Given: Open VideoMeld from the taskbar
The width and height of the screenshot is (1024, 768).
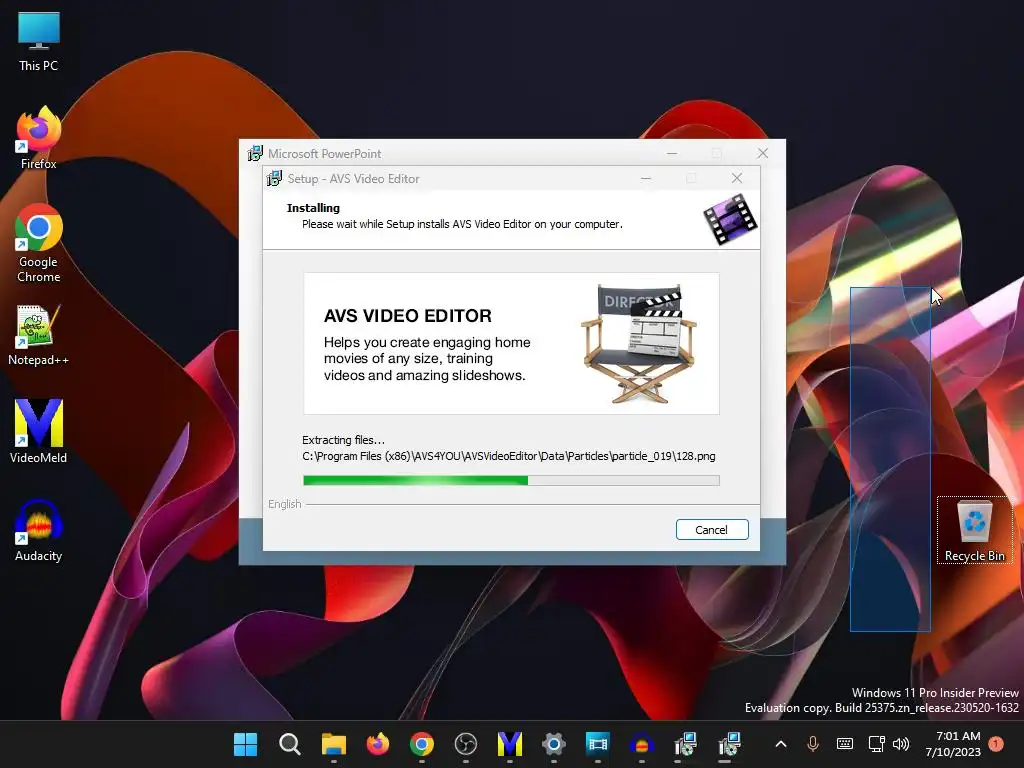Looking at the screenshot, I should pos(509,744).
